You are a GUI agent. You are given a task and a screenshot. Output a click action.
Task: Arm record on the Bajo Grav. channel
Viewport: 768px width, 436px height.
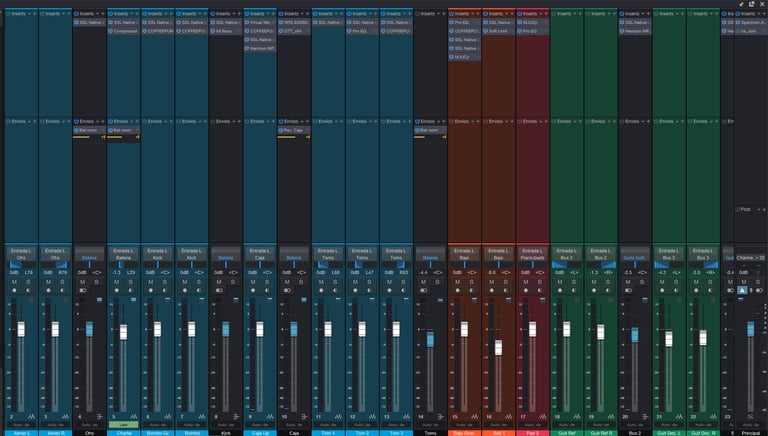(457, 290)
